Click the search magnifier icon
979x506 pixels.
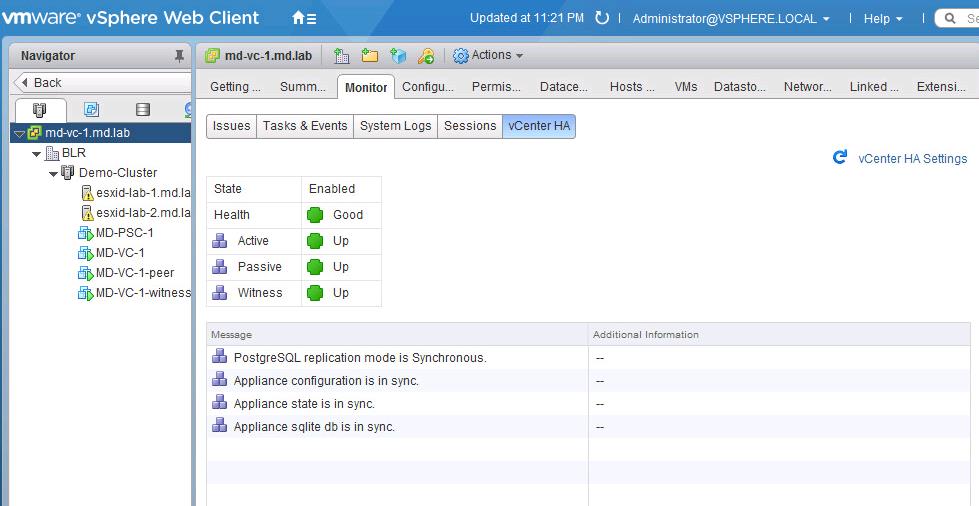(951, 18)
